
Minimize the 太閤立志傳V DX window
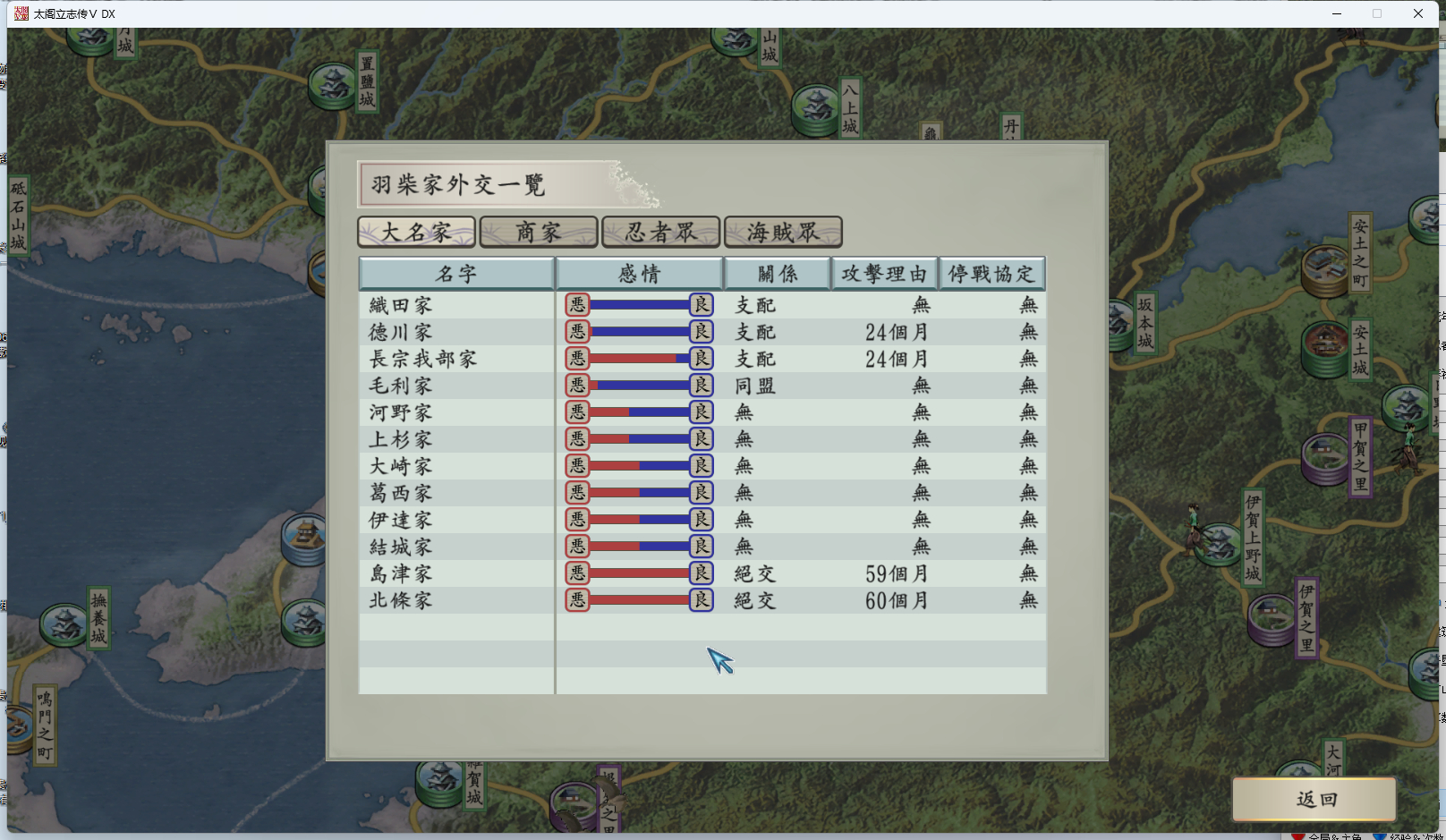pos(1337,13)
